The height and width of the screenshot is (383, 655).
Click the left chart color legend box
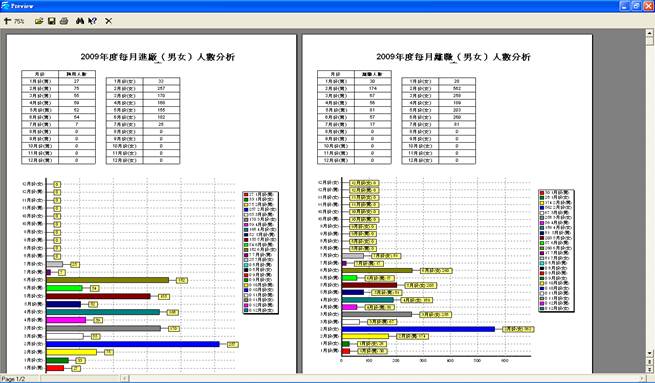[x=261, y=253]
